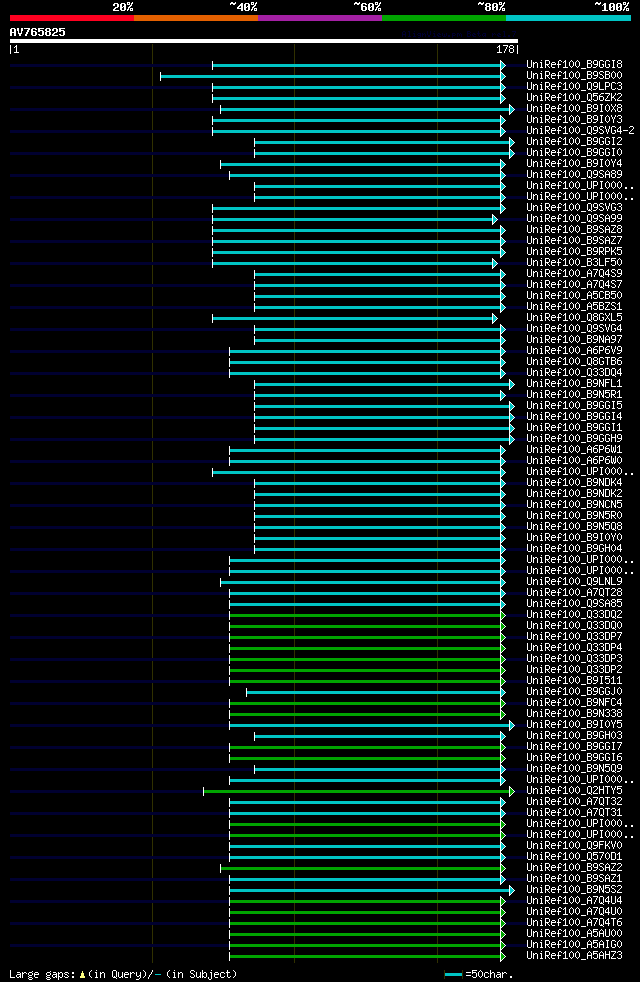
Task: Select the UniRef100_A5AHZ3 label
Action: tap(574, 956)
